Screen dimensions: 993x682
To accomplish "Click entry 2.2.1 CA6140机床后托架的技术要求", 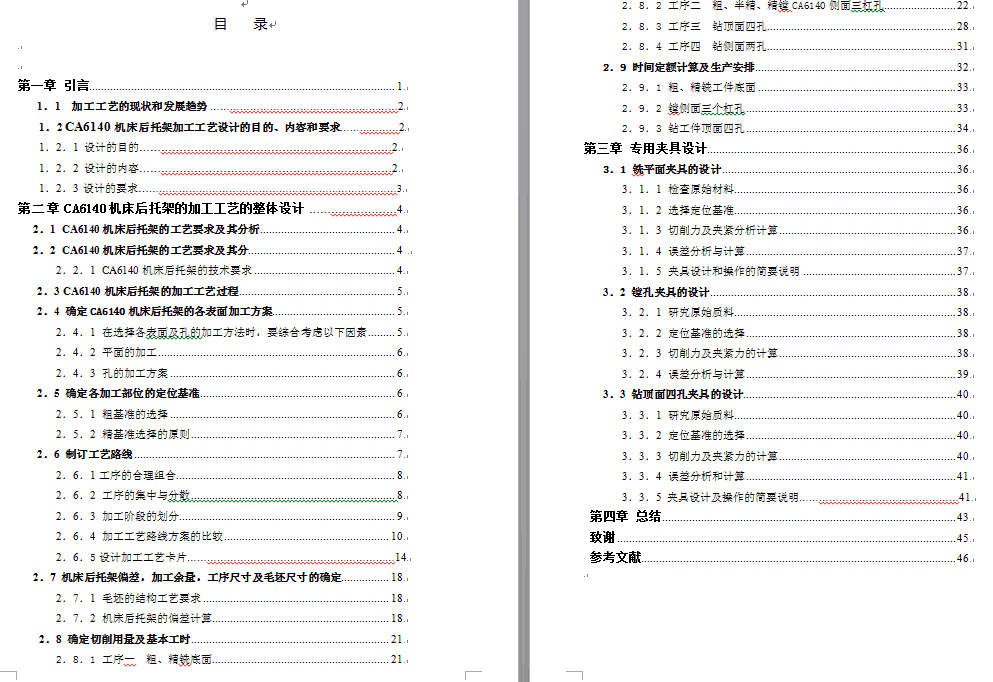I will [x=231, y=270].
